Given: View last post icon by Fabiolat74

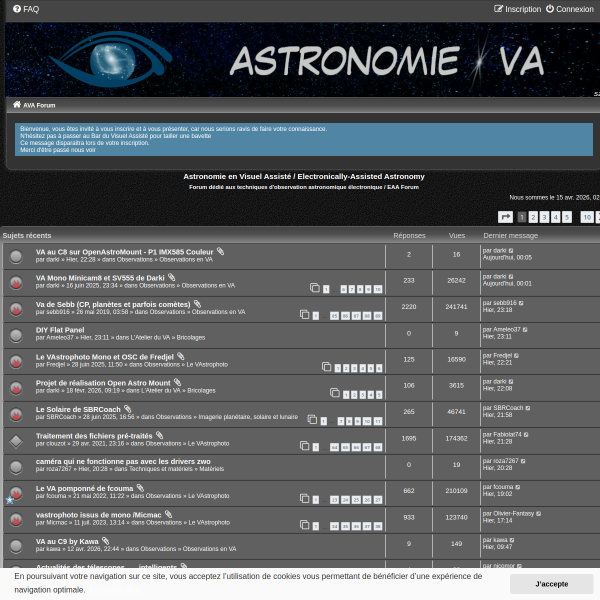Looking at the screenshot, I should coord(526,435).
